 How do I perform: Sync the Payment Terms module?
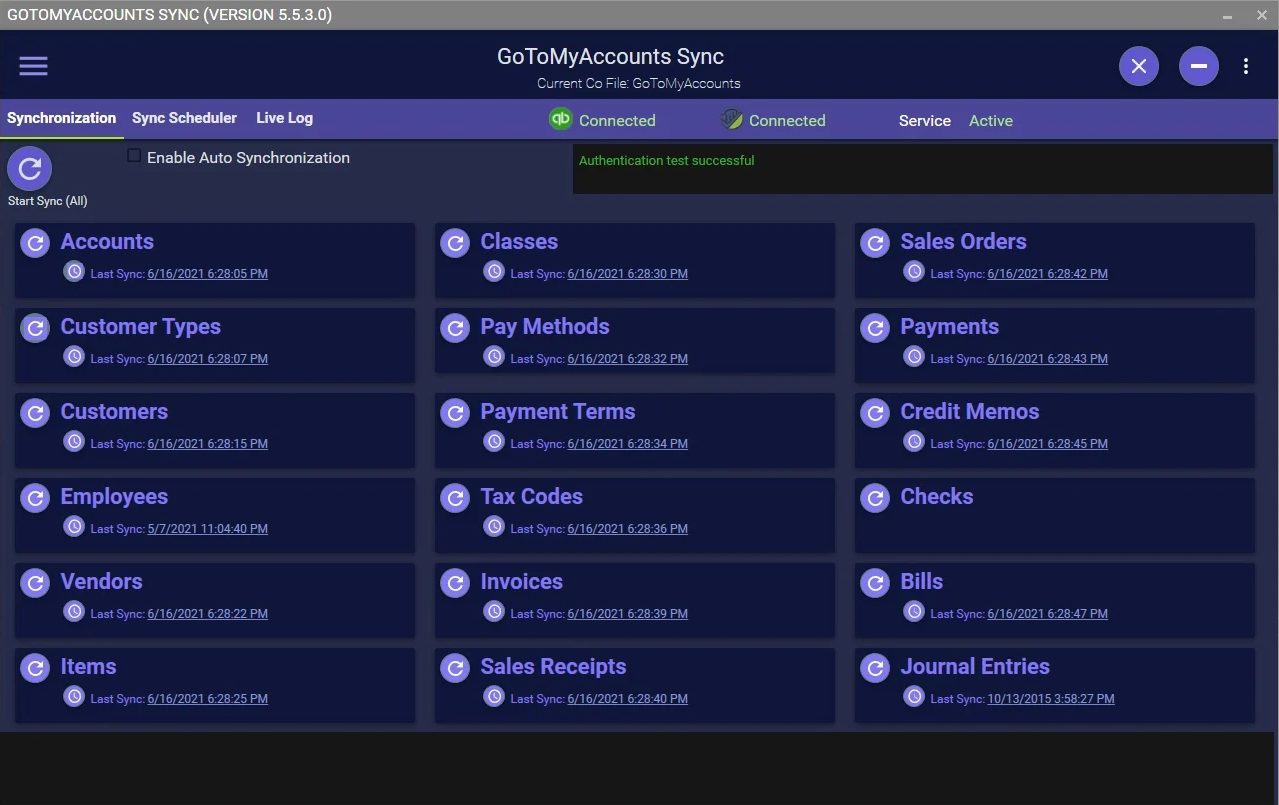455,413
